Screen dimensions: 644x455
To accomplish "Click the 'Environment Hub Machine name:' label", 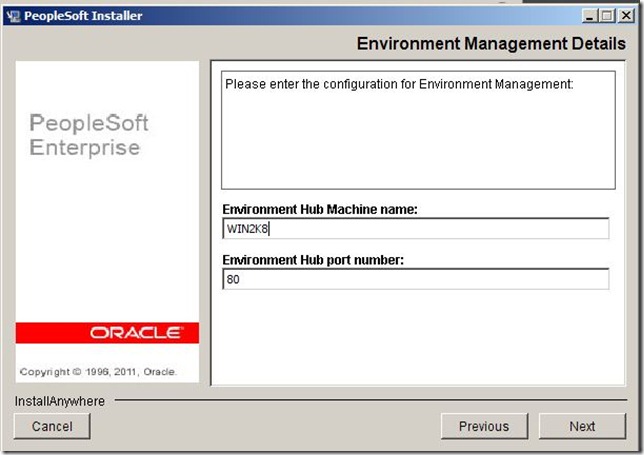I will click(x=320, y=209).
